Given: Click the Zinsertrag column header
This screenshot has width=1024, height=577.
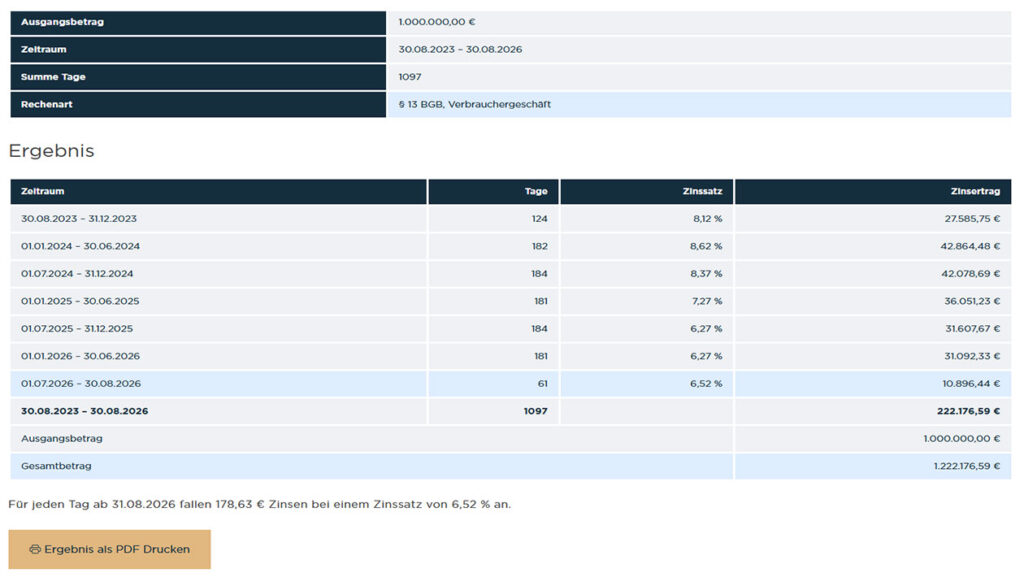Looking at the screenshot, I should tap(975, 191).
